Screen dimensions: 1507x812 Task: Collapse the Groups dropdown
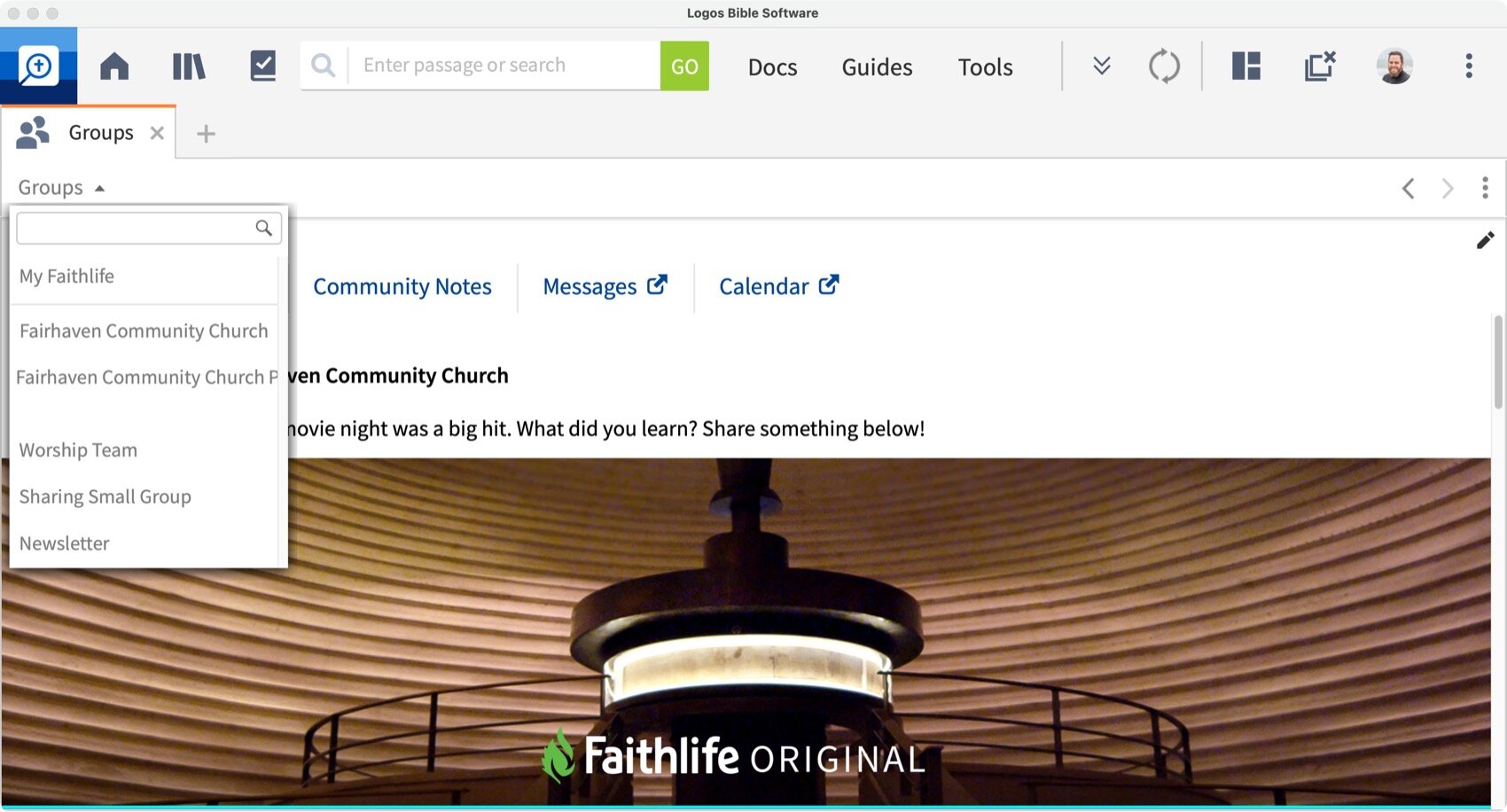click(x=61, y=188)
